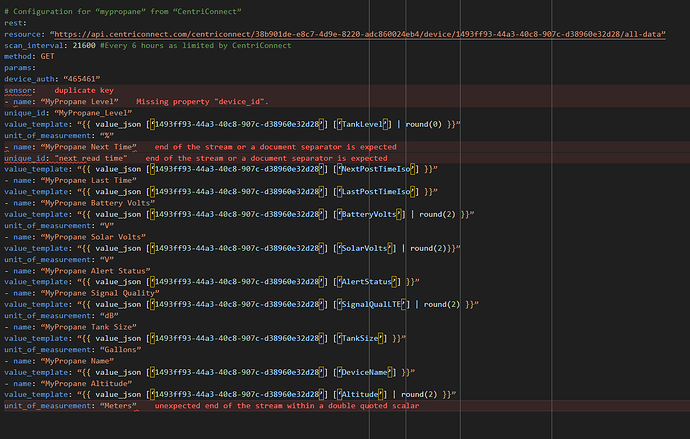This screenshot has width=690, height=439.
Task: Click the unit_of_measurement value "Gallons"
Action: (120, 350)
